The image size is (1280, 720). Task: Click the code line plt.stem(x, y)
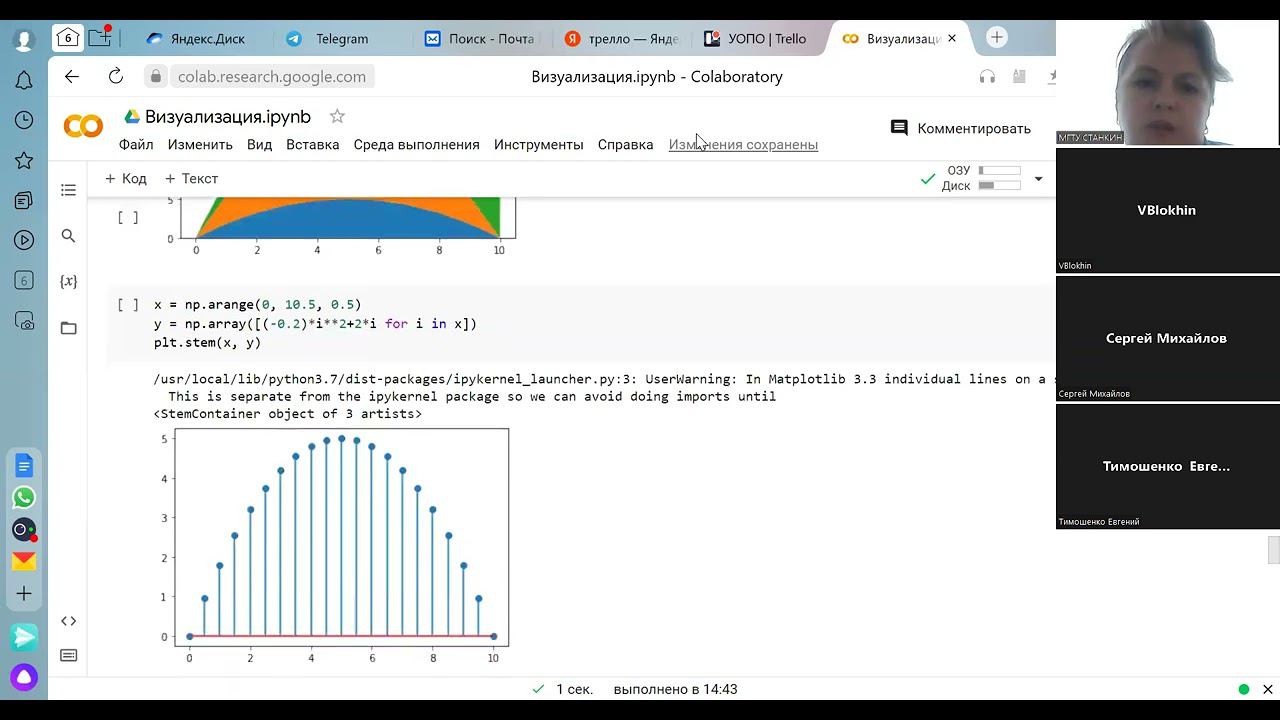[207, 342]
